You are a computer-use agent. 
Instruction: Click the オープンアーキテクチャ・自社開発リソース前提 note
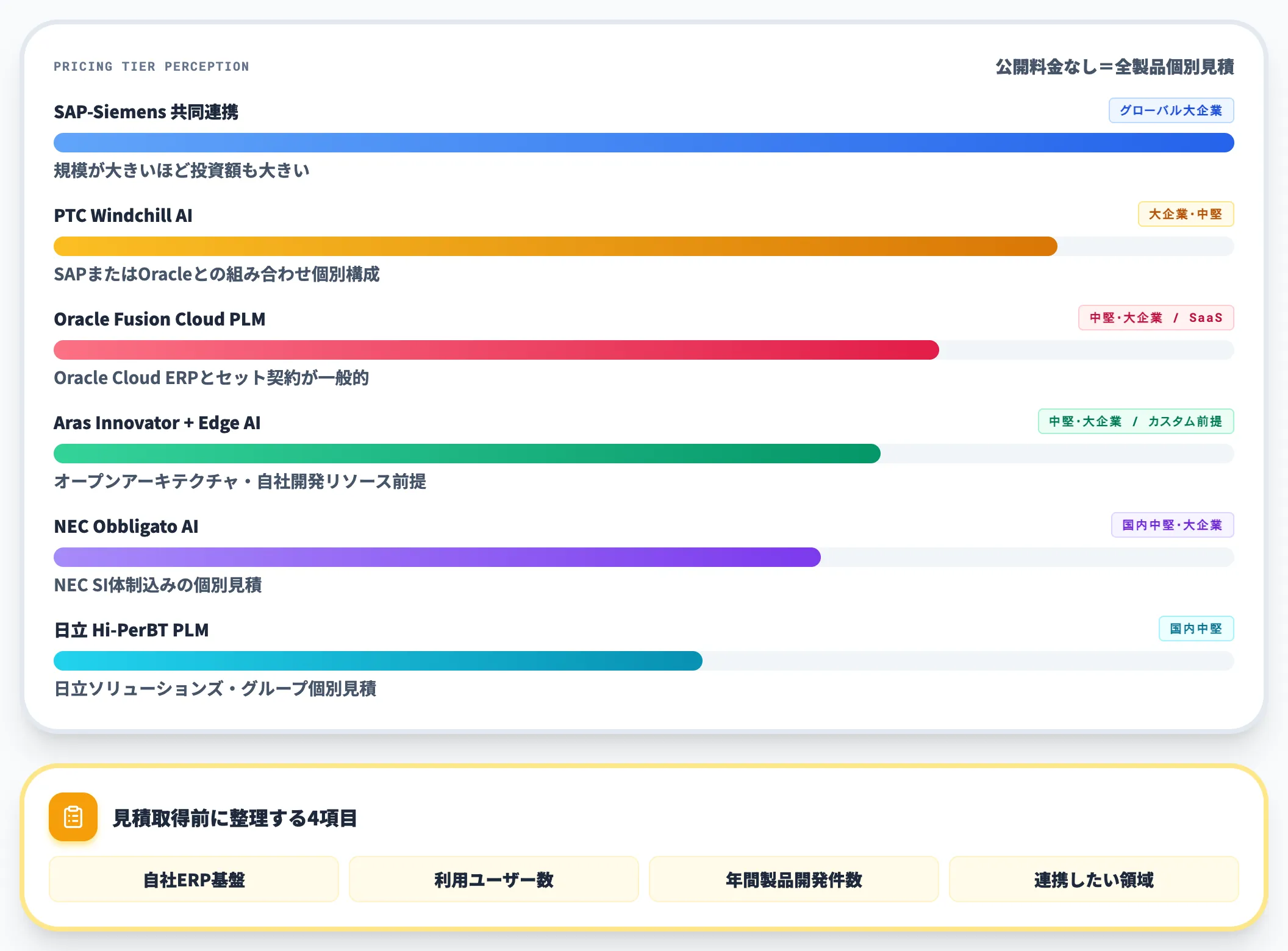pyautogui.click(x=240, y=482)
